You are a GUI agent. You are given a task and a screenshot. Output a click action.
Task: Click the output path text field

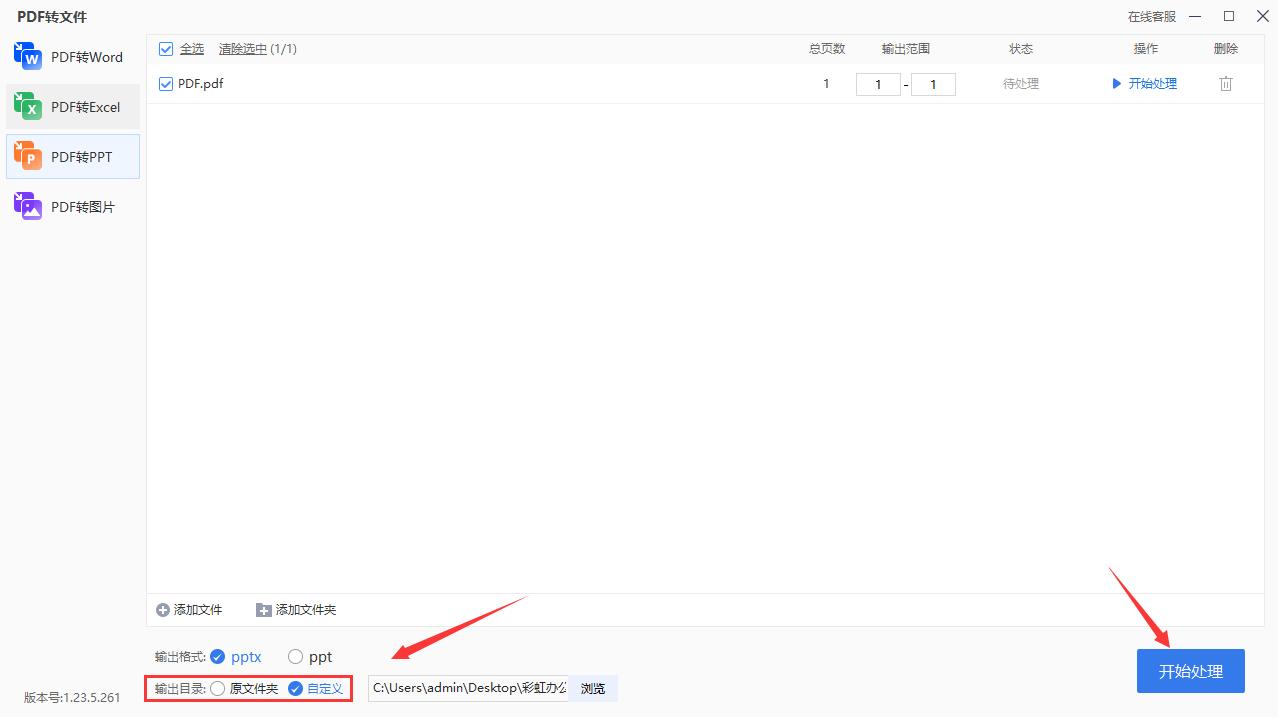468,689
